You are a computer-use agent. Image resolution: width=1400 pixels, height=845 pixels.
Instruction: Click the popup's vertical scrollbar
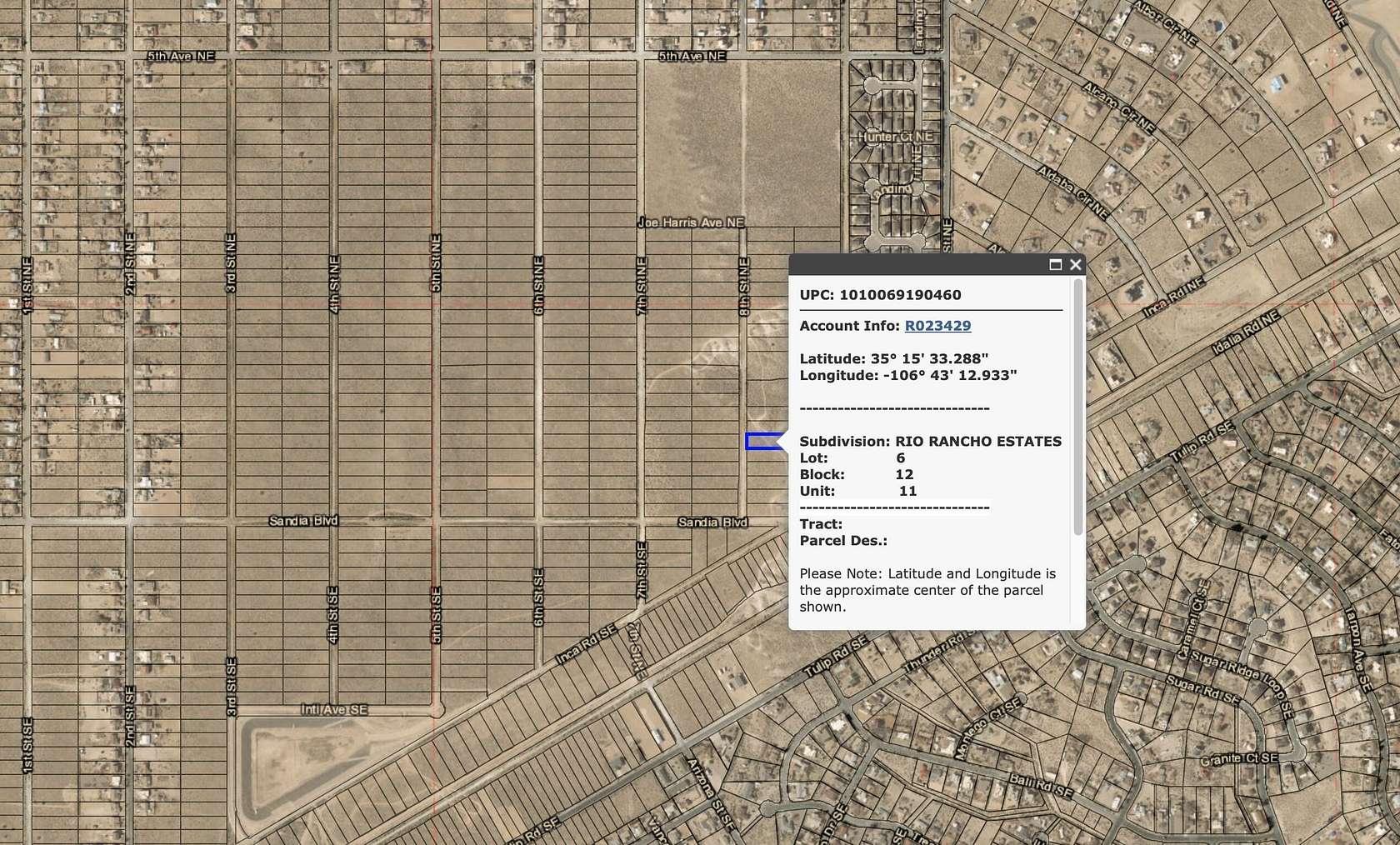1079,407
